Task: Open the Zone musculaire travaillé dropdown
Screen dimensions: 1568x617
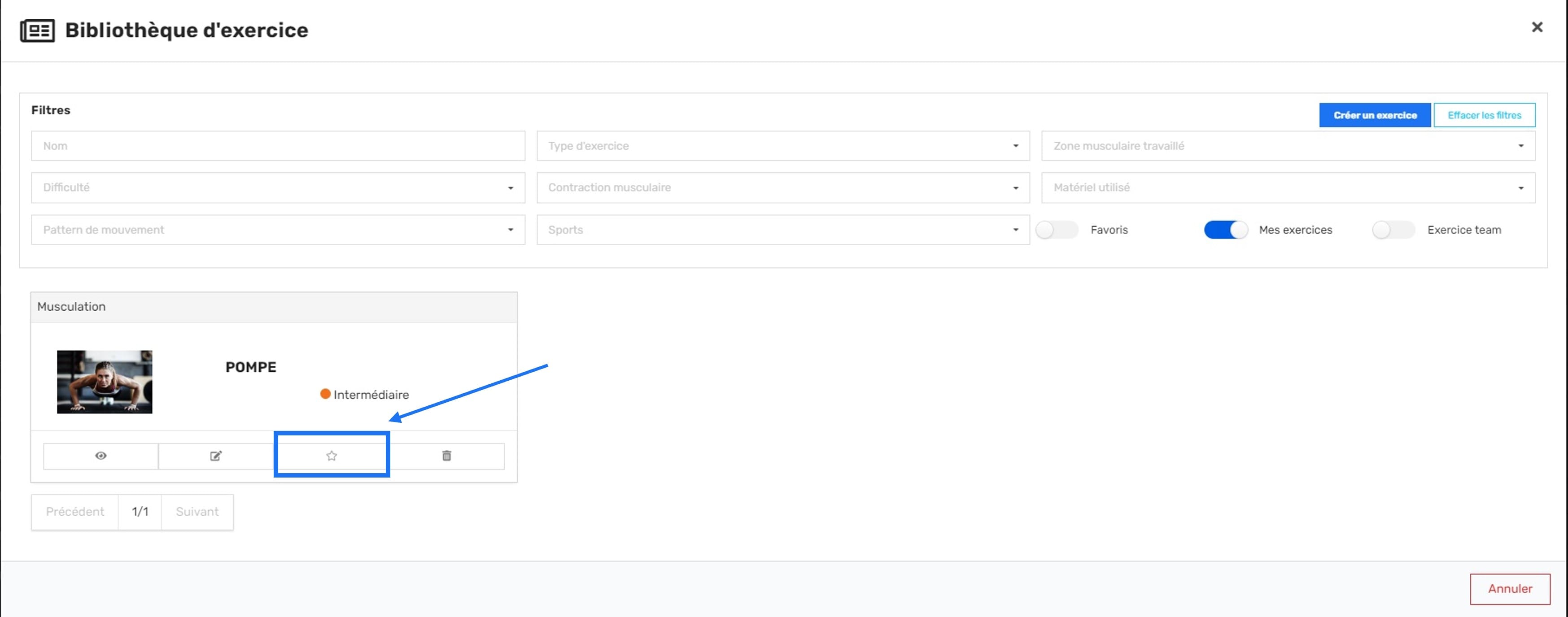Action: point(1288,146)
